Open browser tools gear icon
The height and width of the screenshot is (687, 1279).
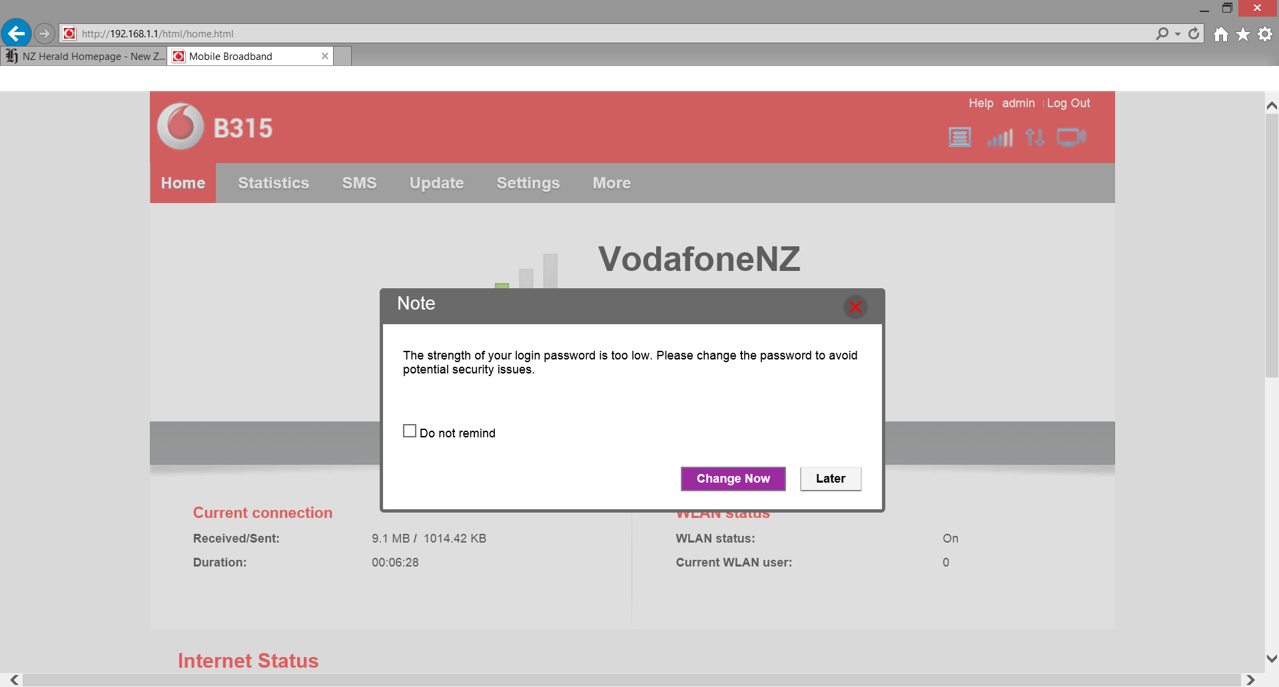tap(1265, 34)
